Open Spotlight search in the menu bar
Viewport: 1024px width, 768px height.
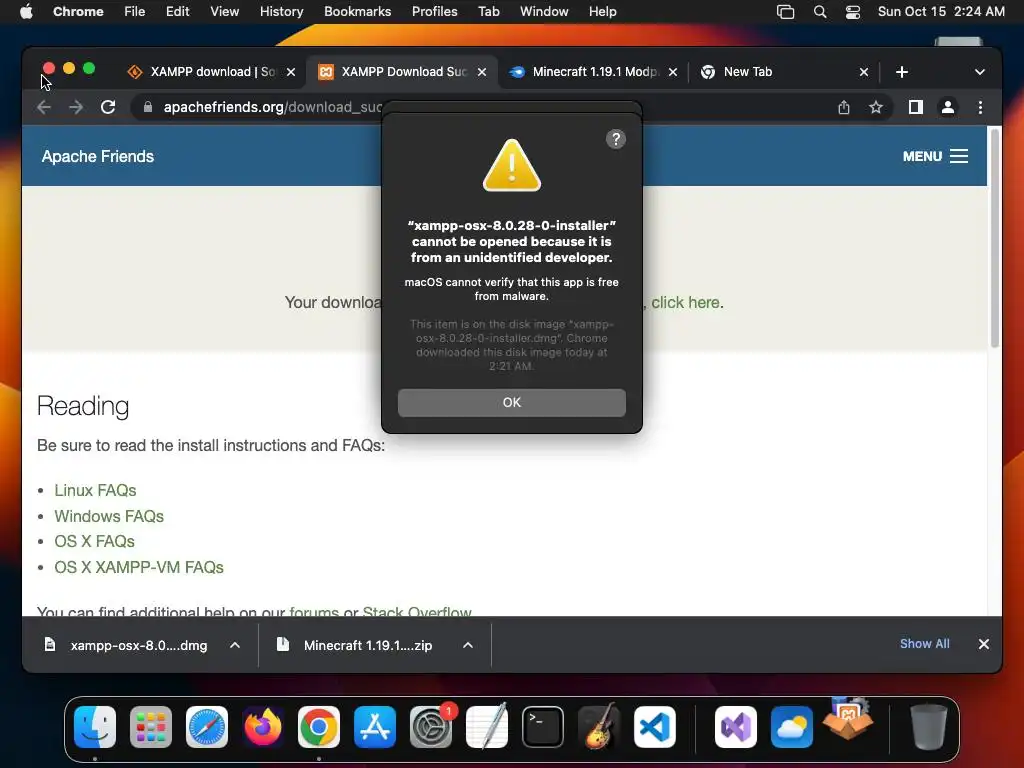(x=820, y=12)
